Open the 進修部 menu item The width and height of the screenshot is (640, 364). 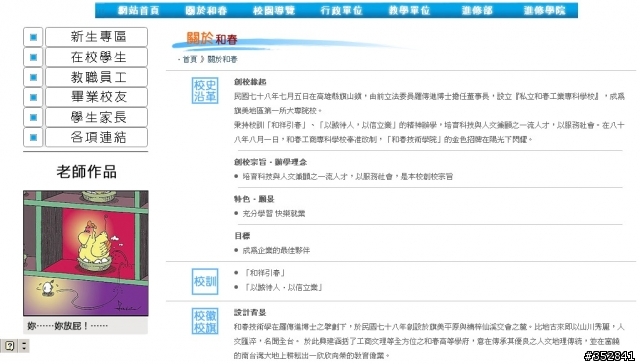click(477, 11)
